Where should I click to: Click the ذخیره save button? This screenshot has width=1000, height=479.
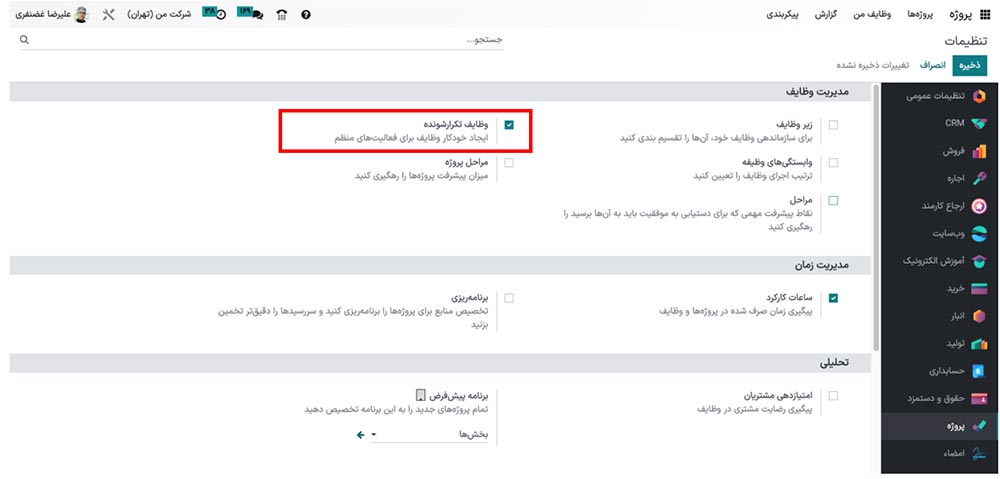(970, 65)
